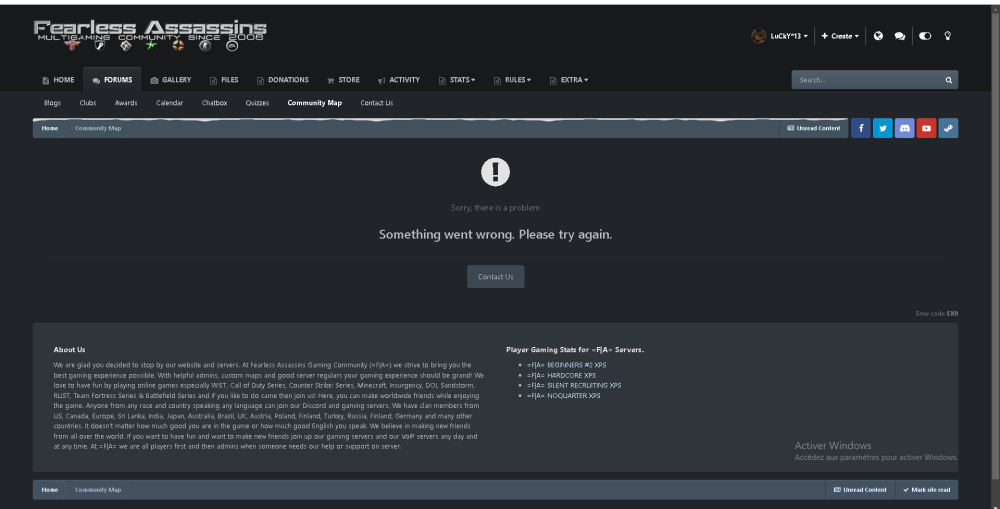This screenshot has height=509, width=1000.
Task: Open =F|A= HARDCORE XPS stats
Action: (561, 375)
